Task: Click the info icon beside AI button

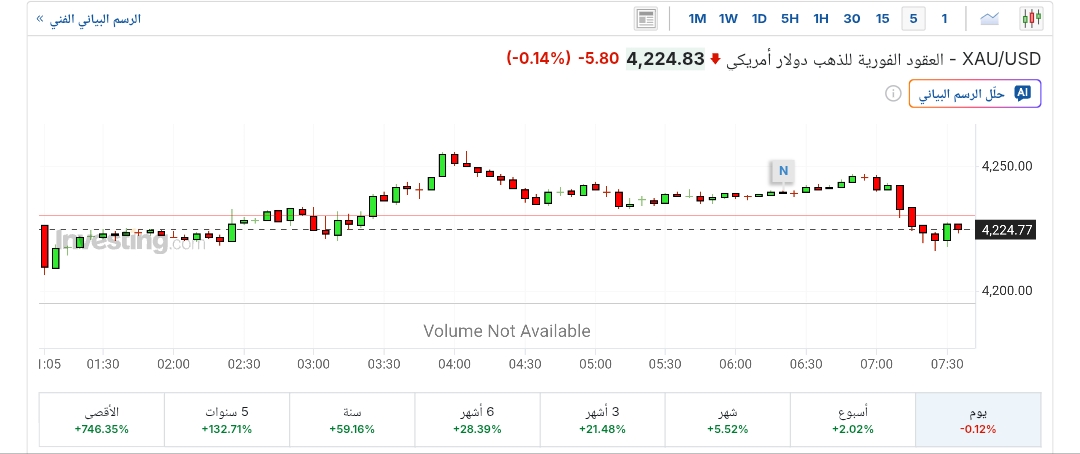Action: pos(892,93)
